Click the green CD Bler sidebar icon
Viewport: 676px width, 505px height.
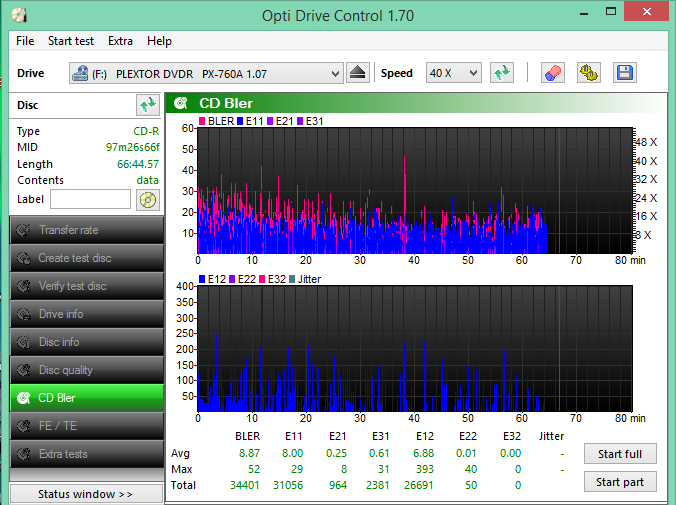pos(23,398)
